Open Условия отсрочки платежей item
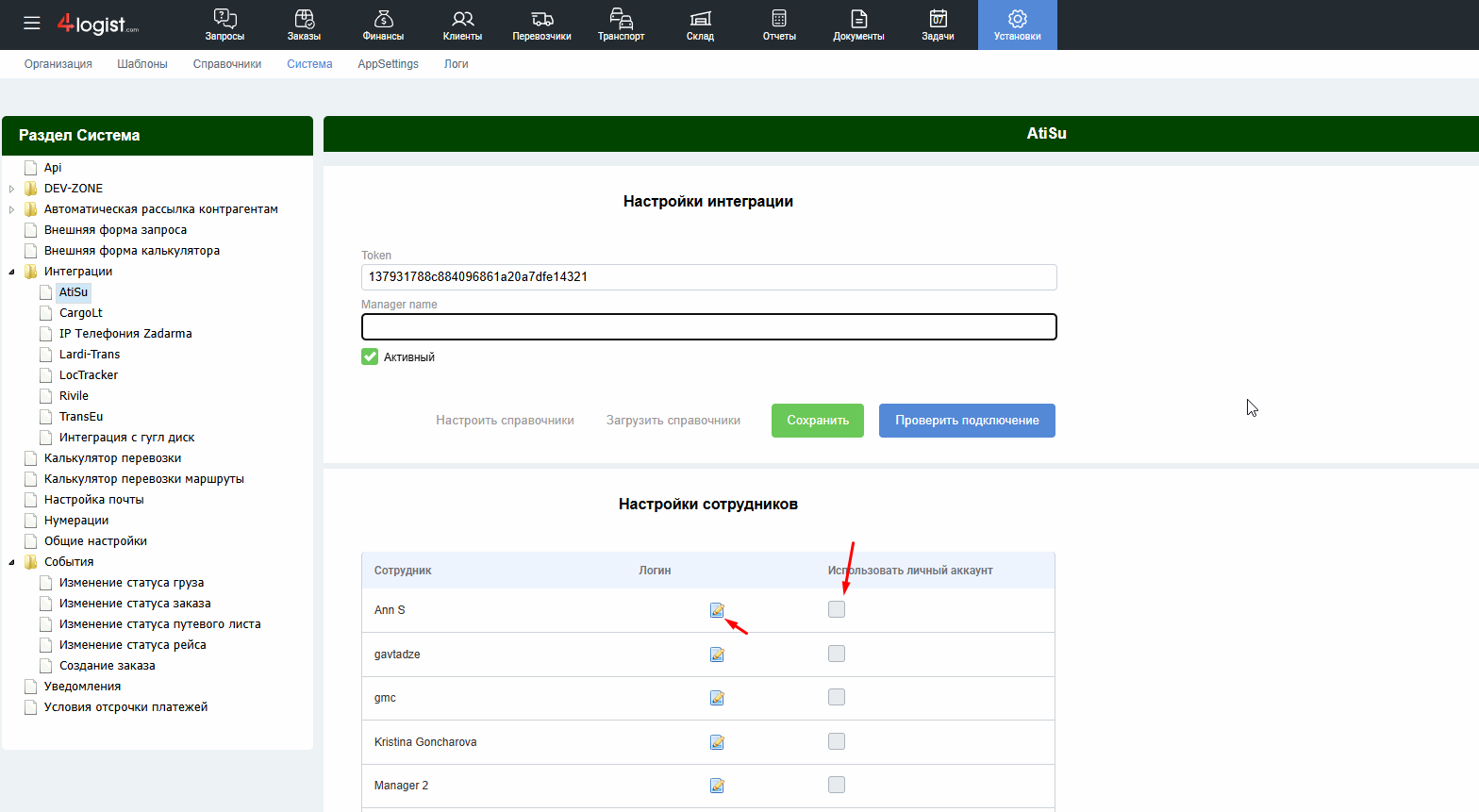 (x=125, y=707)
